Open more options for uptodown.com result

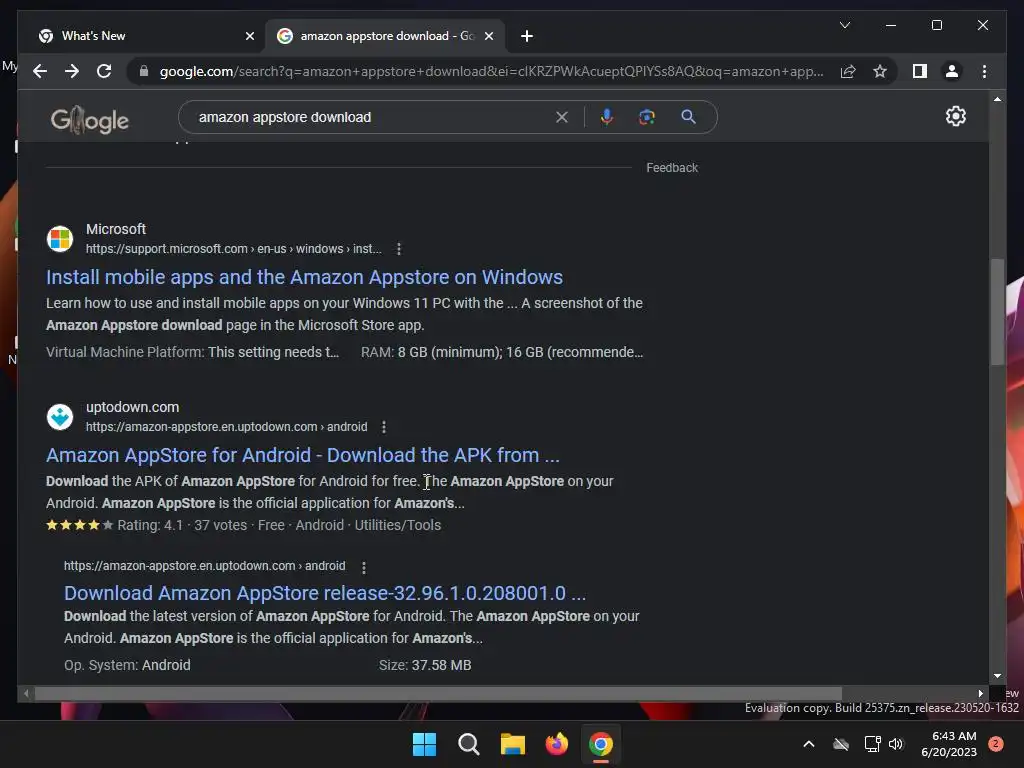click(384, 426)
